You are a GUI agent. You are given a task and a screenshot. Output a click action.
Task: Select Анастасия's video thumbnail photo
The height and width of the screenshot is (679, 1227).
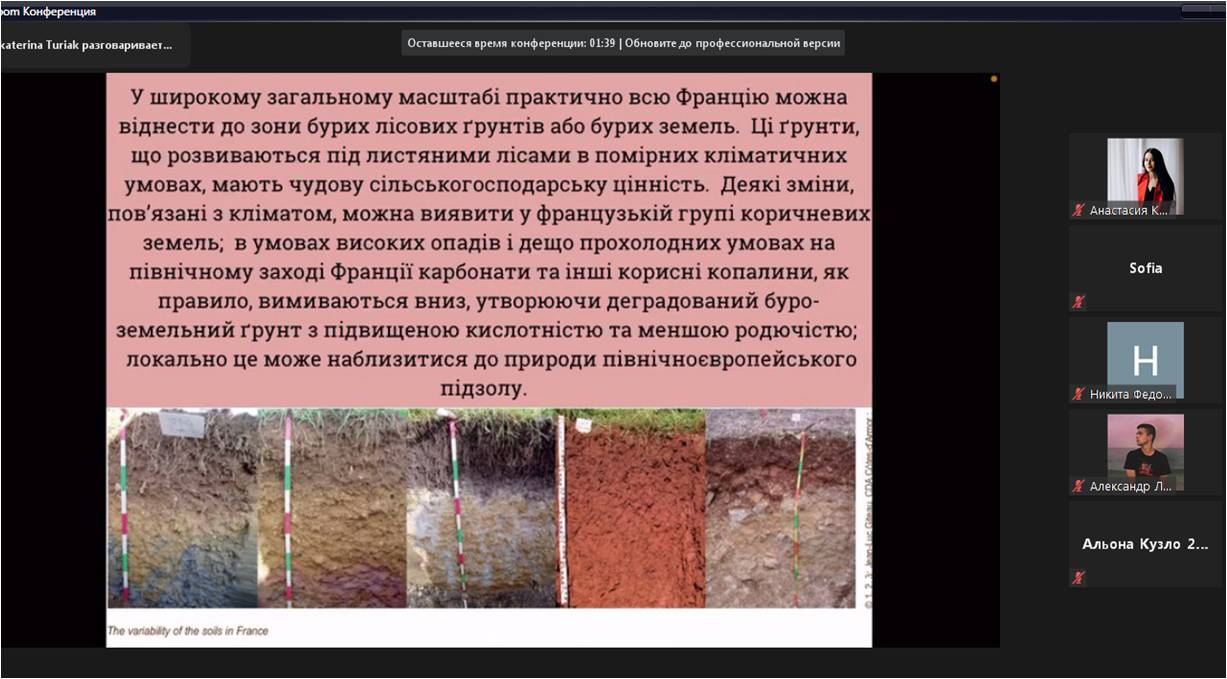(x=1145, y=176)
